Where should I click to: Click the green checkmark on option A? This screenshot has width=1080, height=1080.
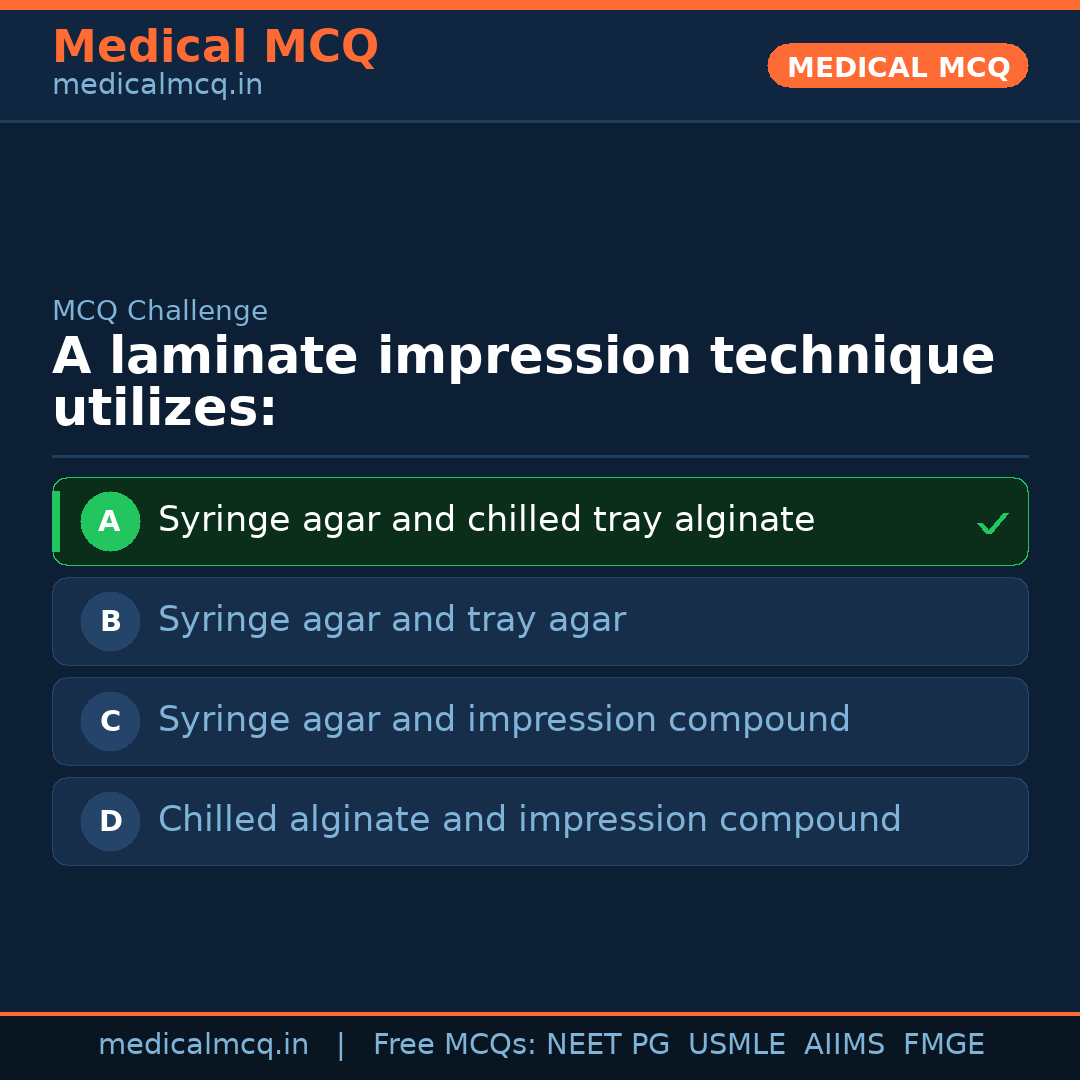pos(992,523)
